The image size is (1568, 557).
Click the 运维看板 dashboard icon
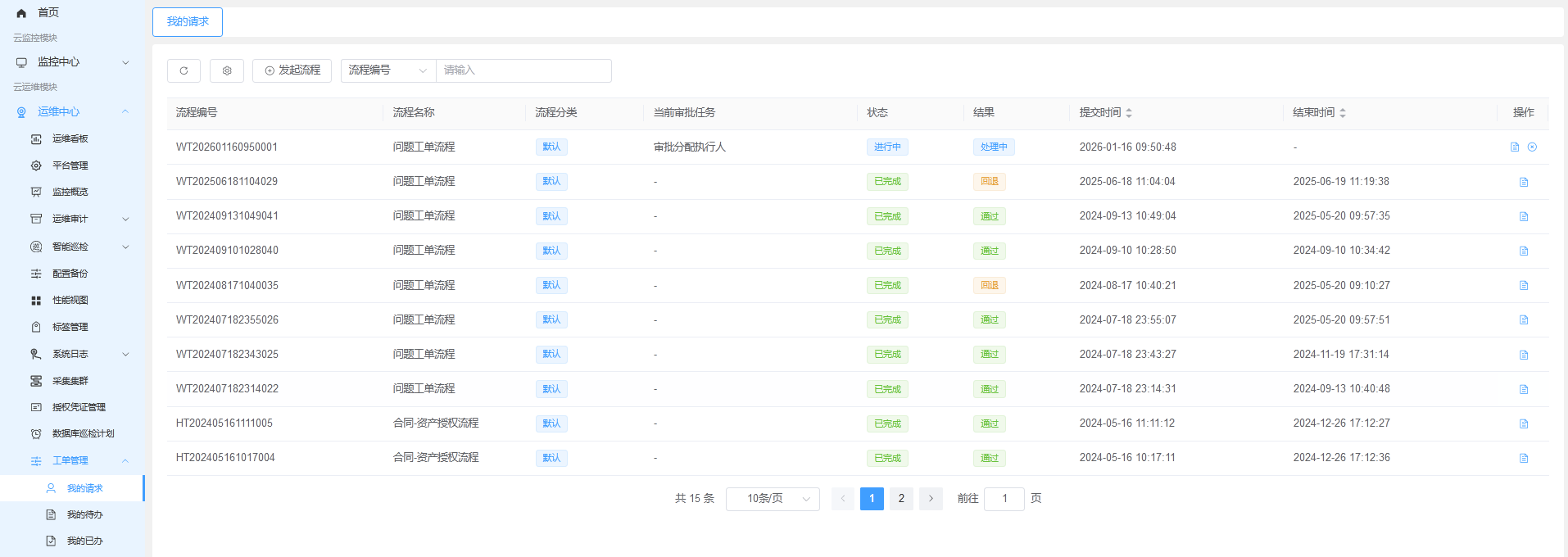pos(36,139)
